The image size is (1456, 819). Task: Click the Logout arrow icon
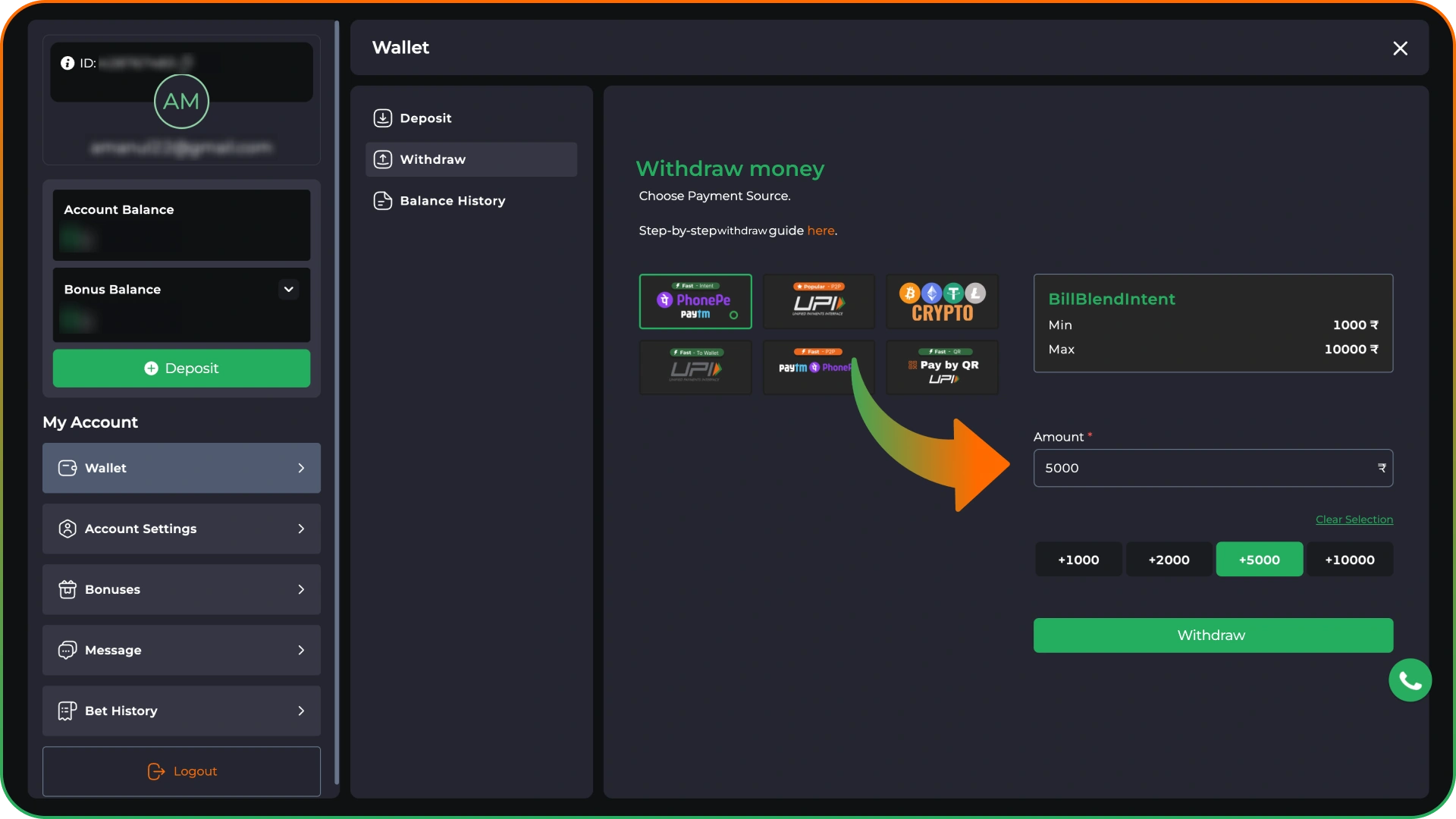click(x=156, y=771)
